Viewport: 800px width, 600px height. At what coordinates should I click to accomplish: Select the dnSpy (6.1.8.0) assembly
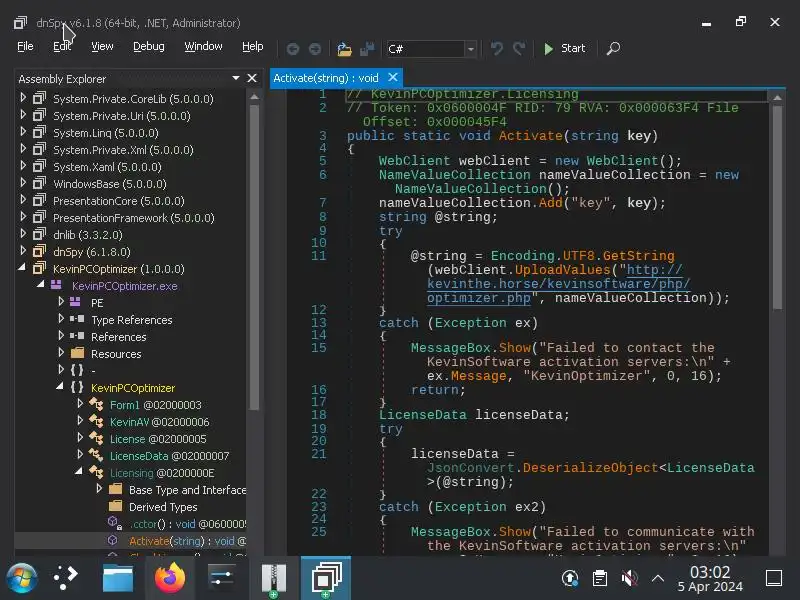[92, 252]
